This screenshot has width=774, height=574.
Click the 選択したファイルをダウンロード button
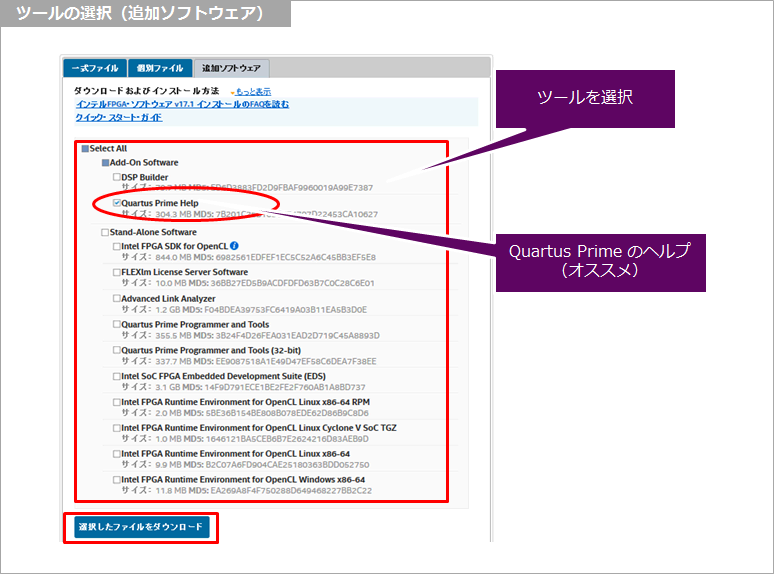[x=142, y=527]
